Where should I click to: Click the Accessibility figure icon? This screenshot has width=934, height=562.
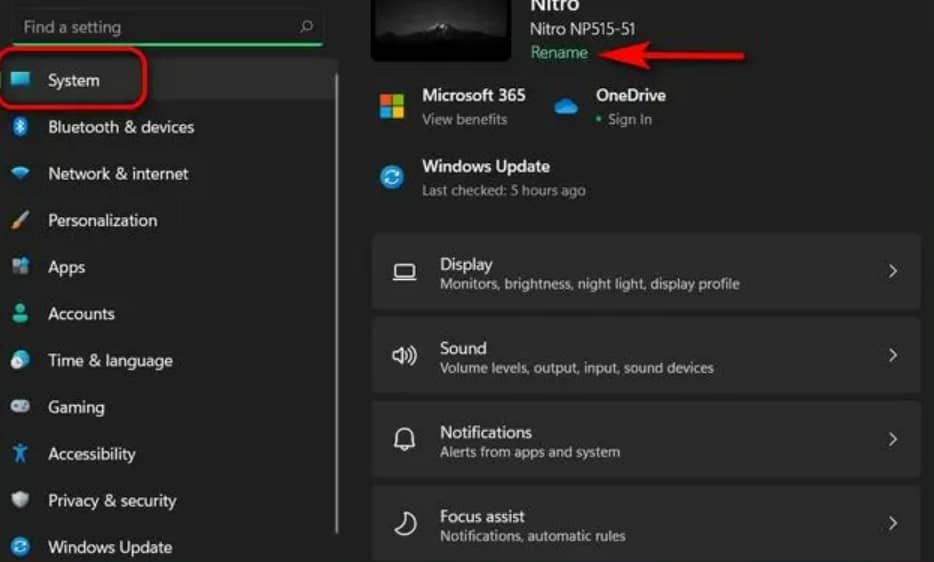click(20, 453)
